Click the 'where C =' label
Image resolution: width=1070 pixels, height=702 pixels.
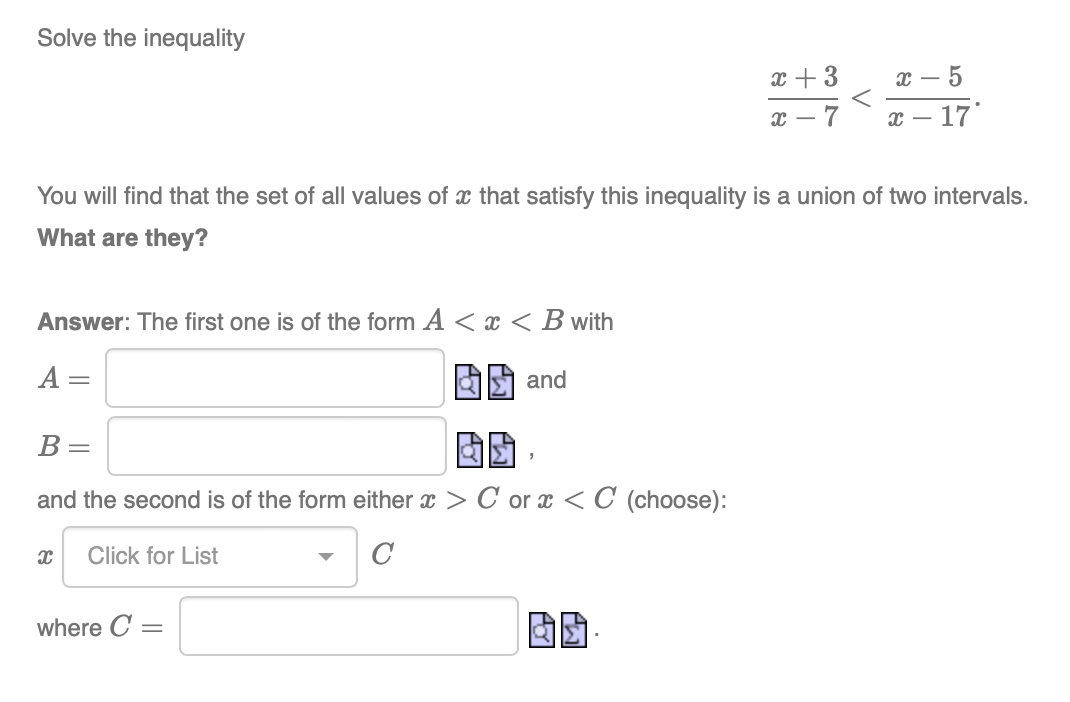pyautogui.click(x=100, y=628)
